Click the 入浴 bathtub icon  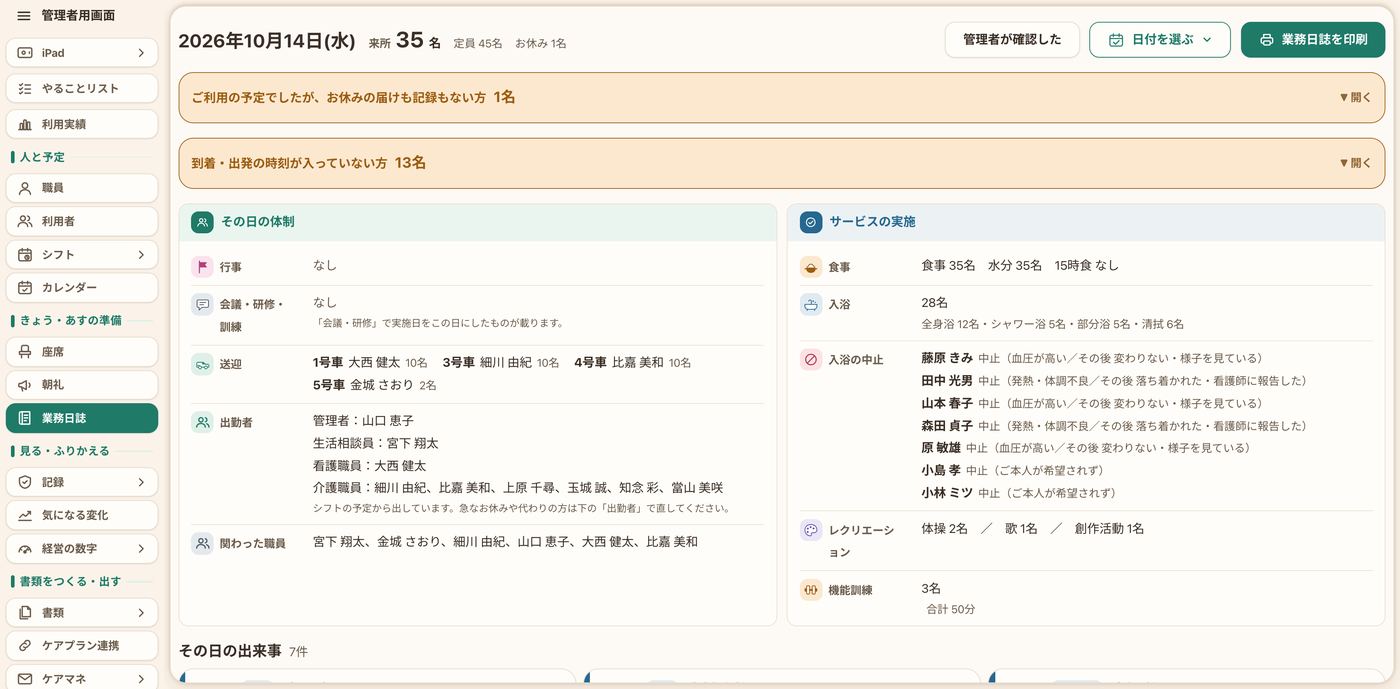click(x=811, y=304)
